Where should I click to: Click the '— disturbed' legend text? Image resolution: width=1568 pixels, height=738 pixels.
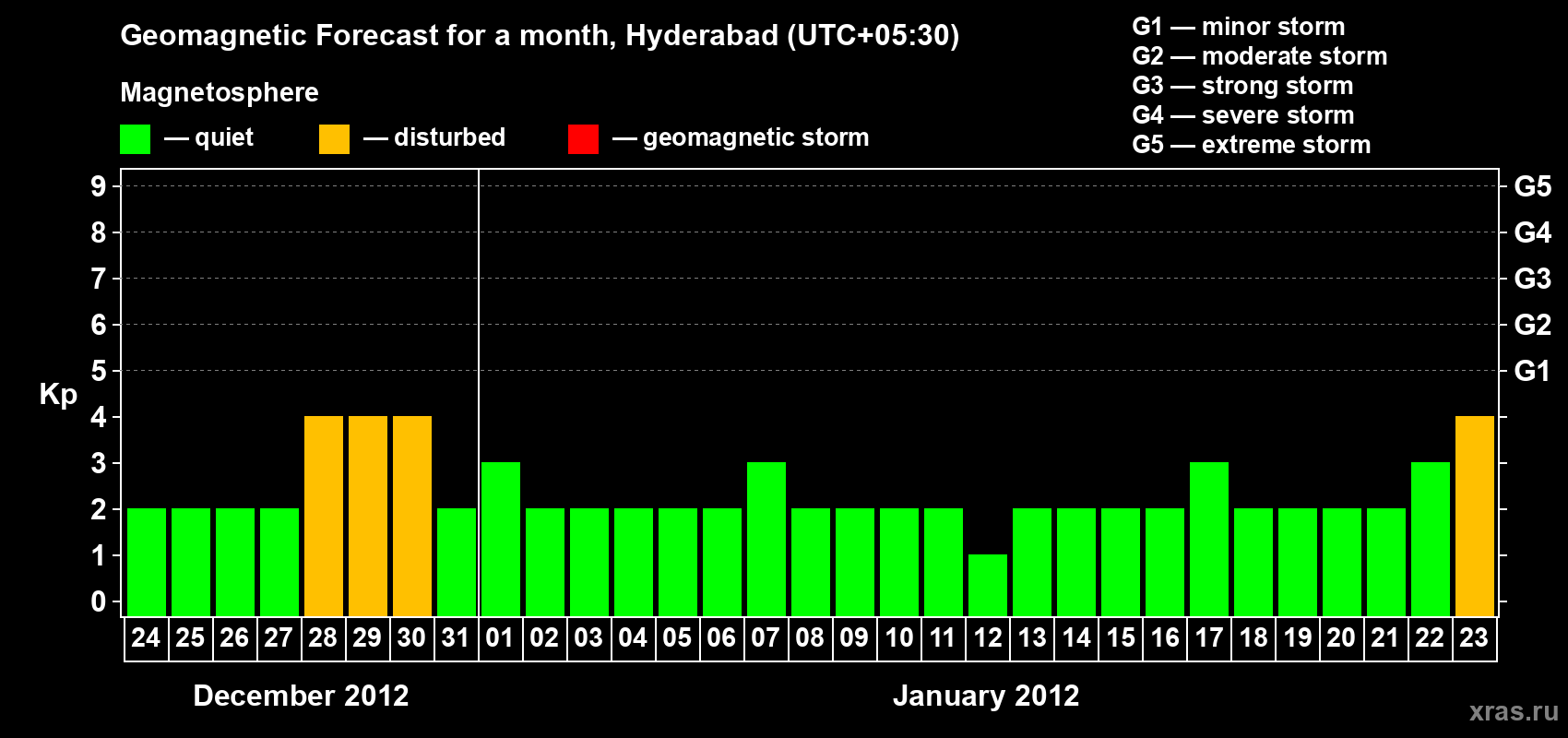pos(434,138)
